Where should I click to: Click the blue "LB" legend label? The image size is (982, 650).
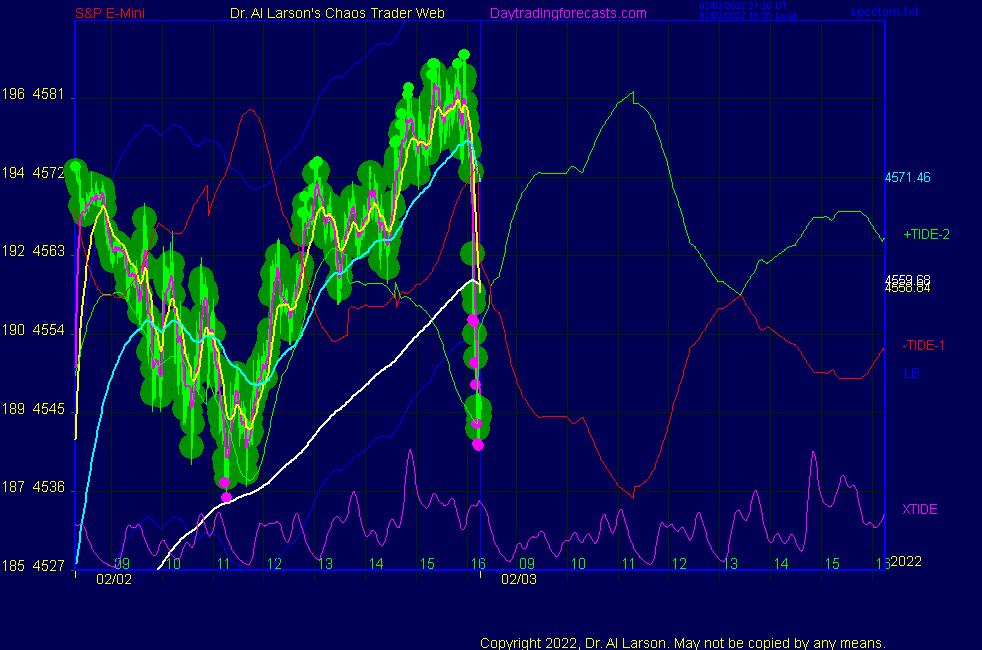coord(911,373)
